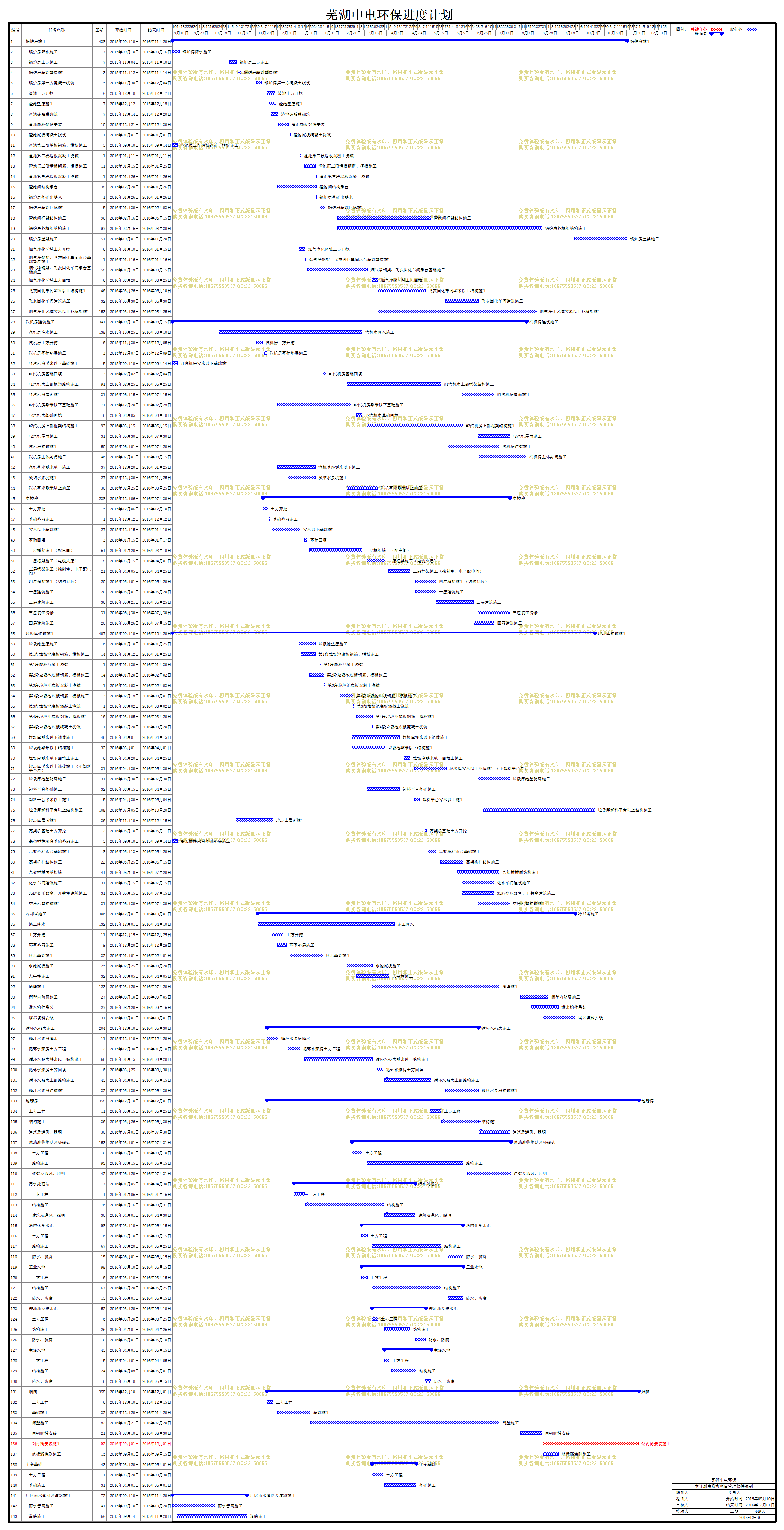Click the 厂区雨水管网及道路施工 summary bar
The height and width of the screenshot is (1530, 784).
click(210, 1495)
